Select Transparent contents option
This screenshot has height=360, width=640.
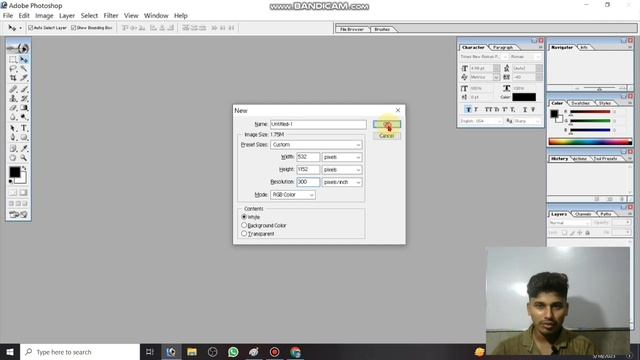(x=244, y=233)
